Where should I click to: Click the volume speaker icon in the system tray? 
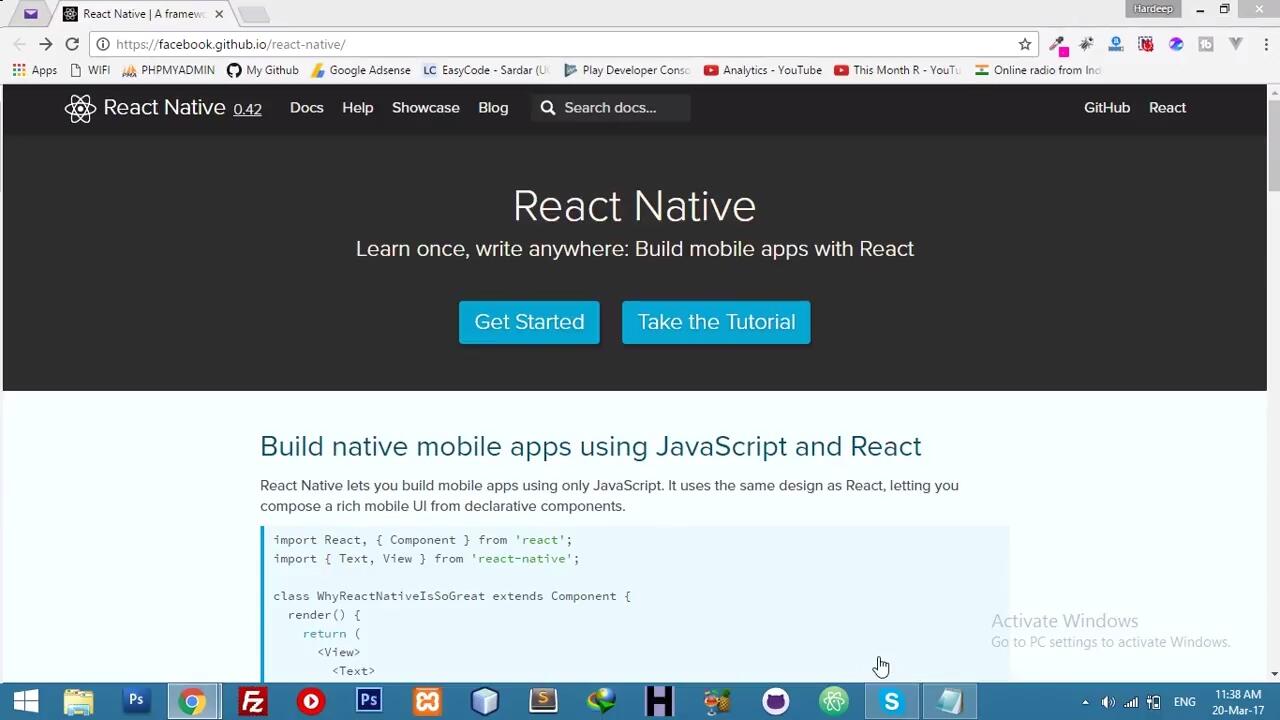1108,702
